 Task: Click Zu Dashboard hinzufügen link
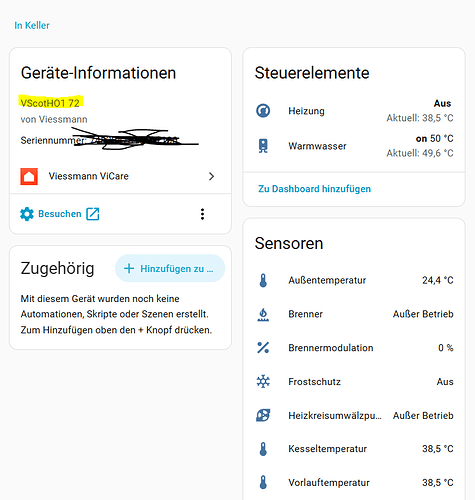pyautogui.click(x=314, y=189)
